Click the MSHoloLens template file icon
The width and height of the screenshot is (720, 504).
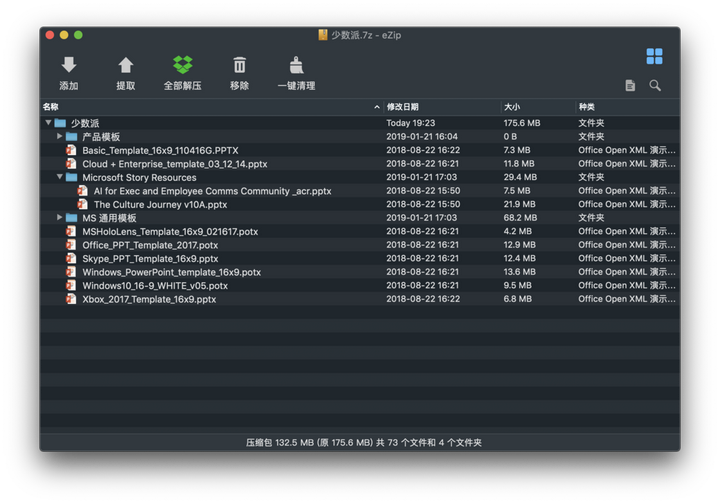(x=71, y=231)
